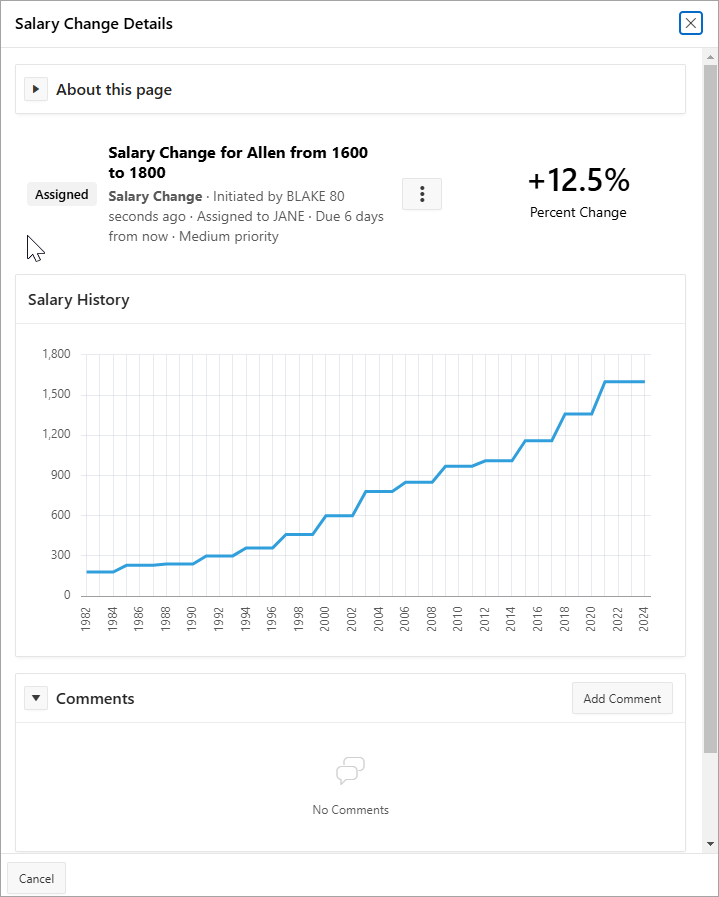Expand the About this page section
The height and width of the screenshot is (897, 719).
[36, 90]
